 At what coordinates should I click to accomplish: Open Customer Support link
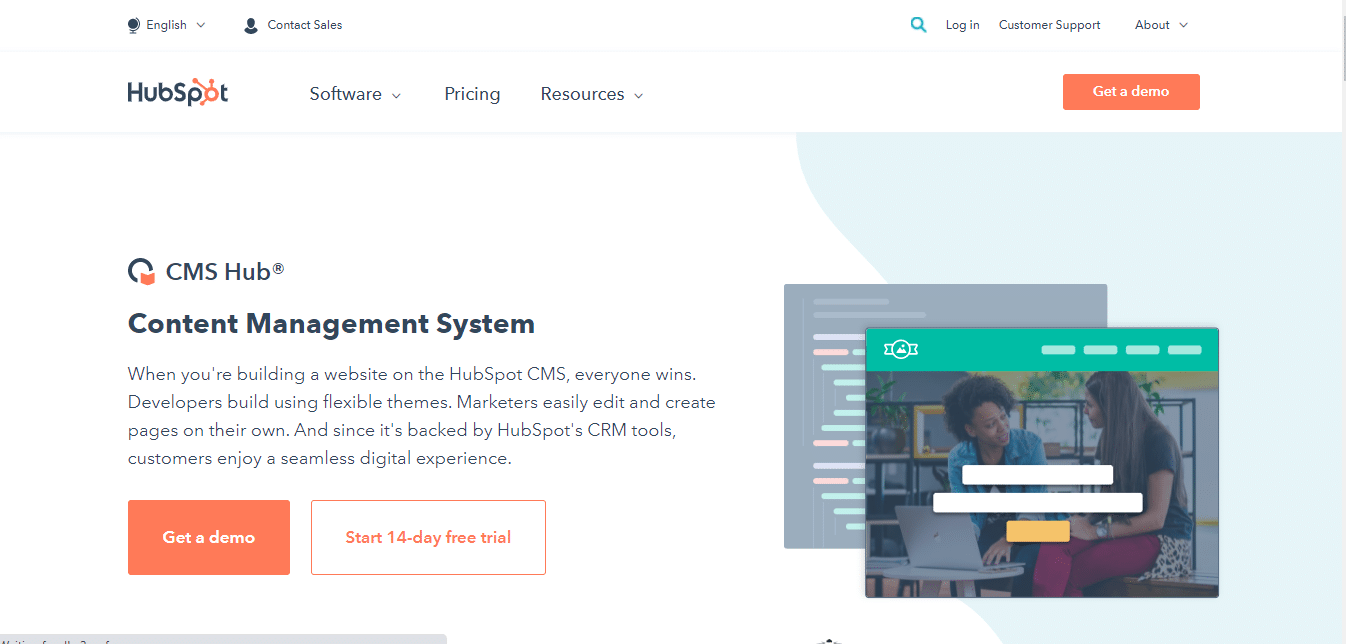point(1049,25)
